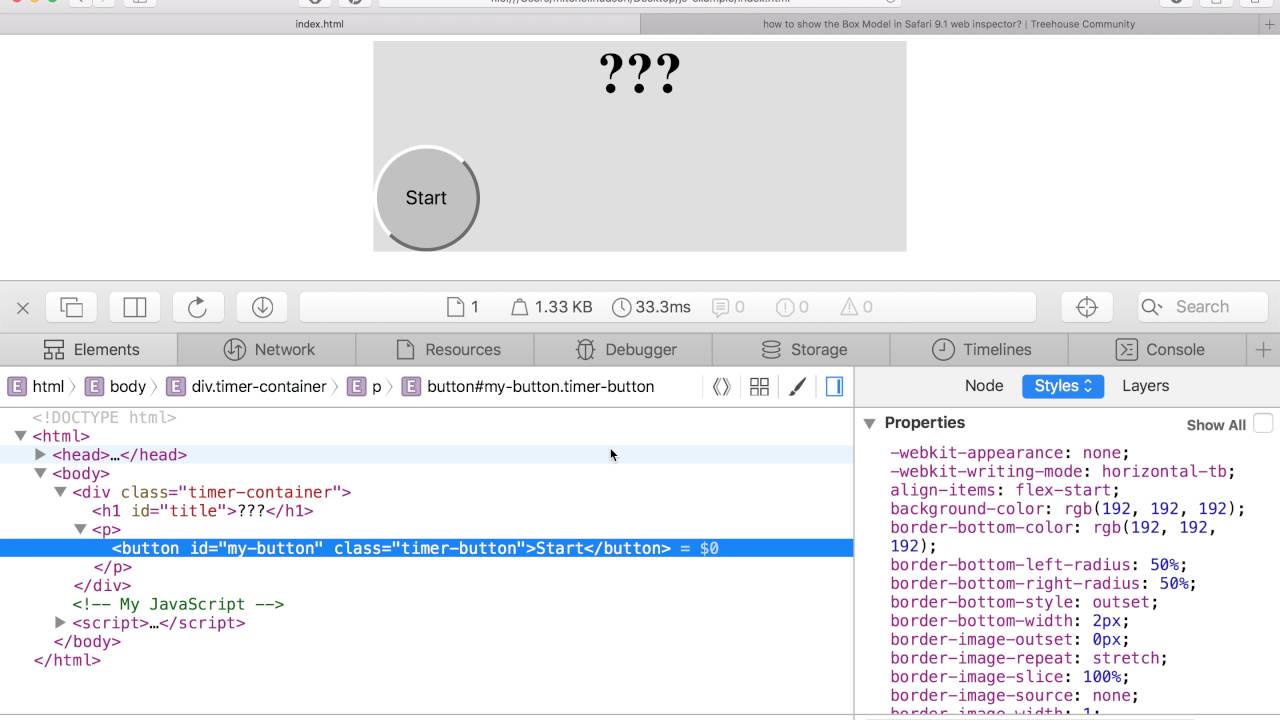Click -webkit-writing-mode: horizontal-tb property
Viewport: 1280px width, 720px height.
[1063, 471]
